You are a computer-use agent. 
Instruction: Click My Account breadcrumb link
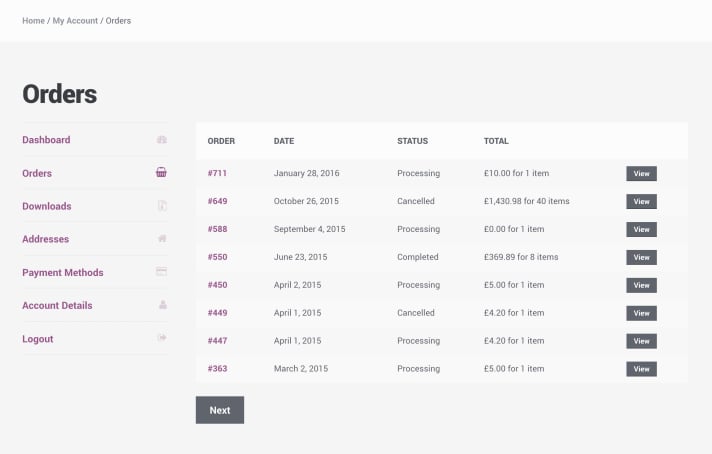(75, 21)
